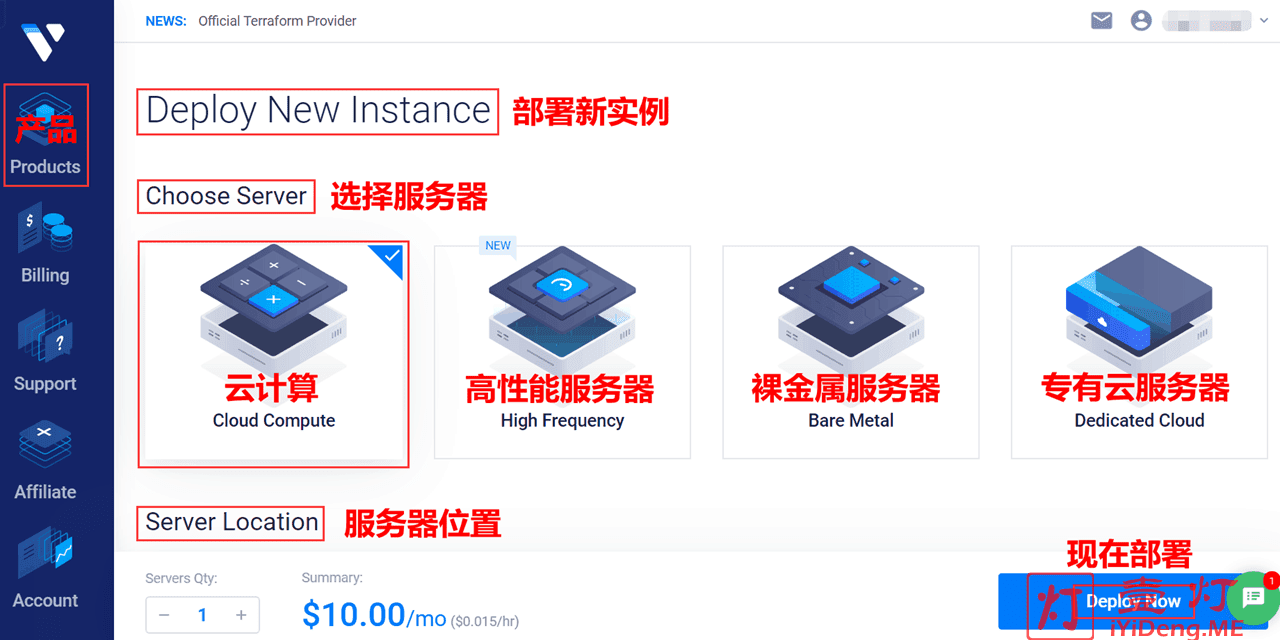1280x640 pixels.
Task: Increase servers quantity with plus button
Action: point(241,615)
